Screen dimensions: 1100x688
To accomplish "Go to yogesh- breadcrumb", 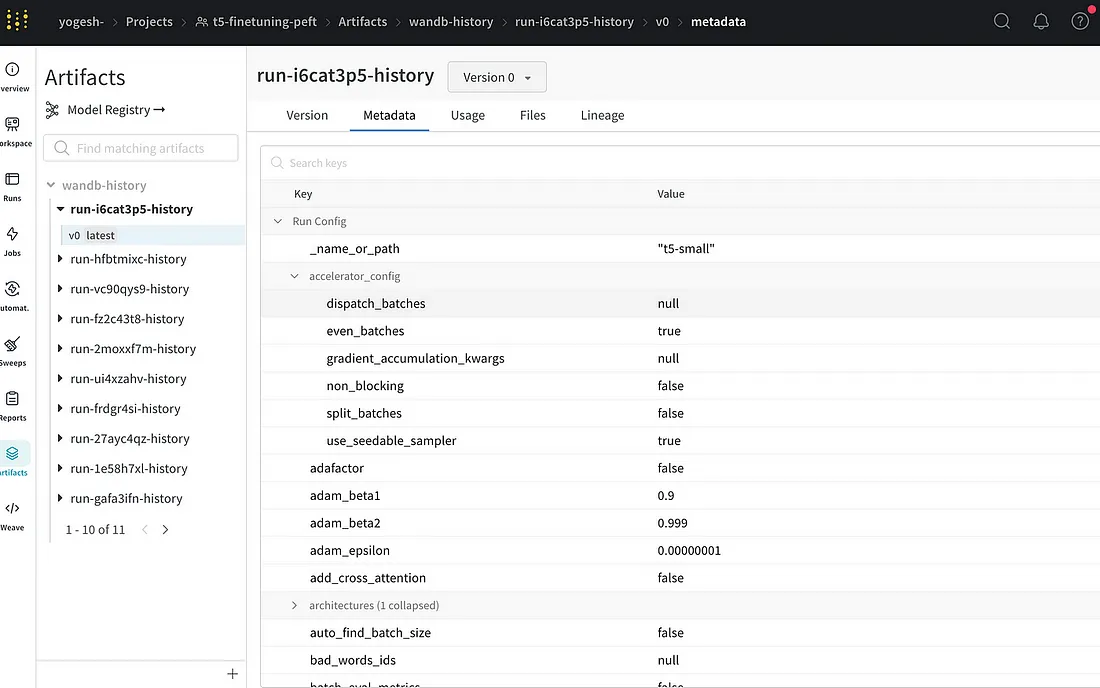I will click(81, 22).
